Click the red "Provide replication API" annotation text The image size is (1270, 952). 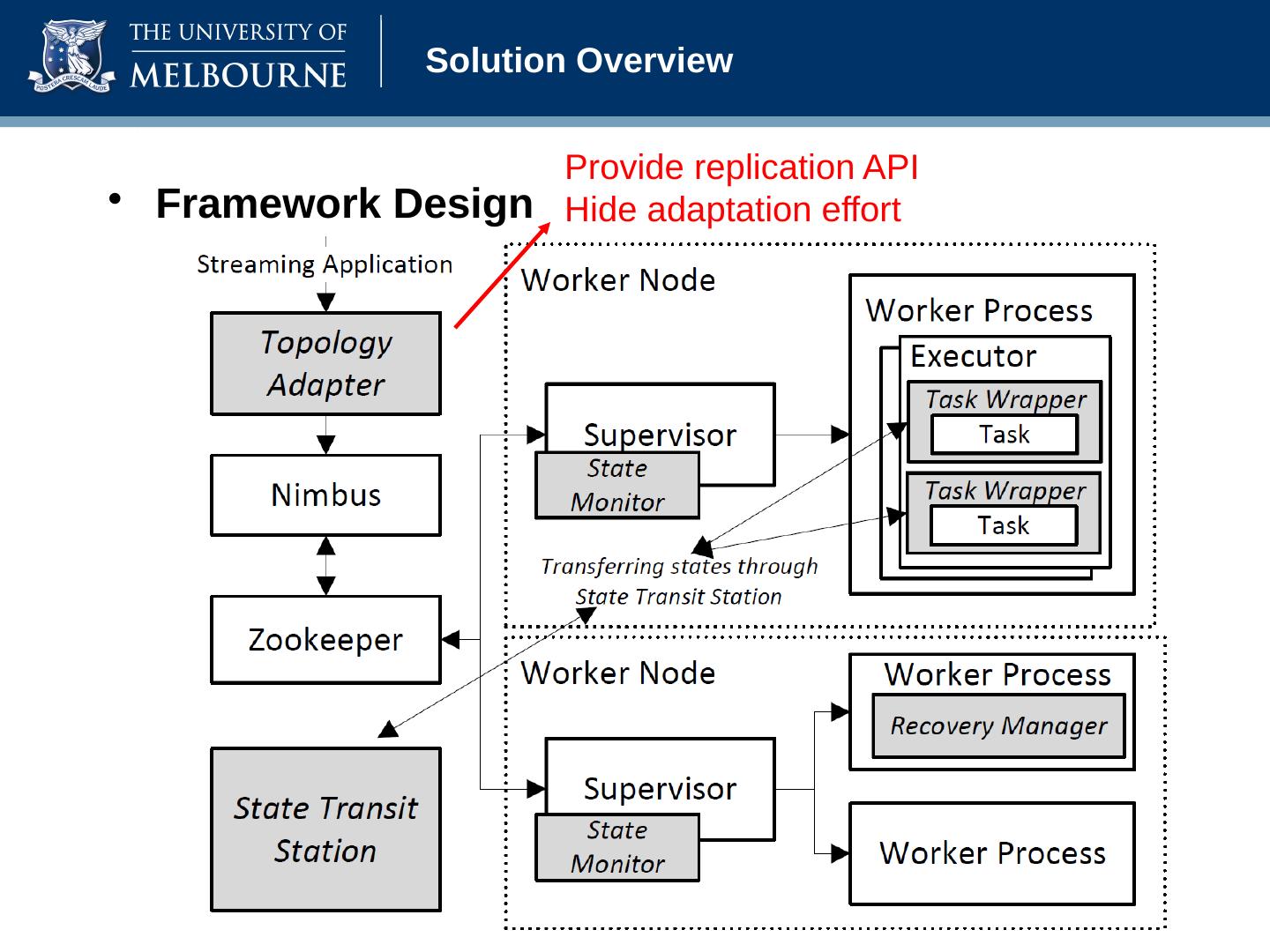(x=742, y=167)
